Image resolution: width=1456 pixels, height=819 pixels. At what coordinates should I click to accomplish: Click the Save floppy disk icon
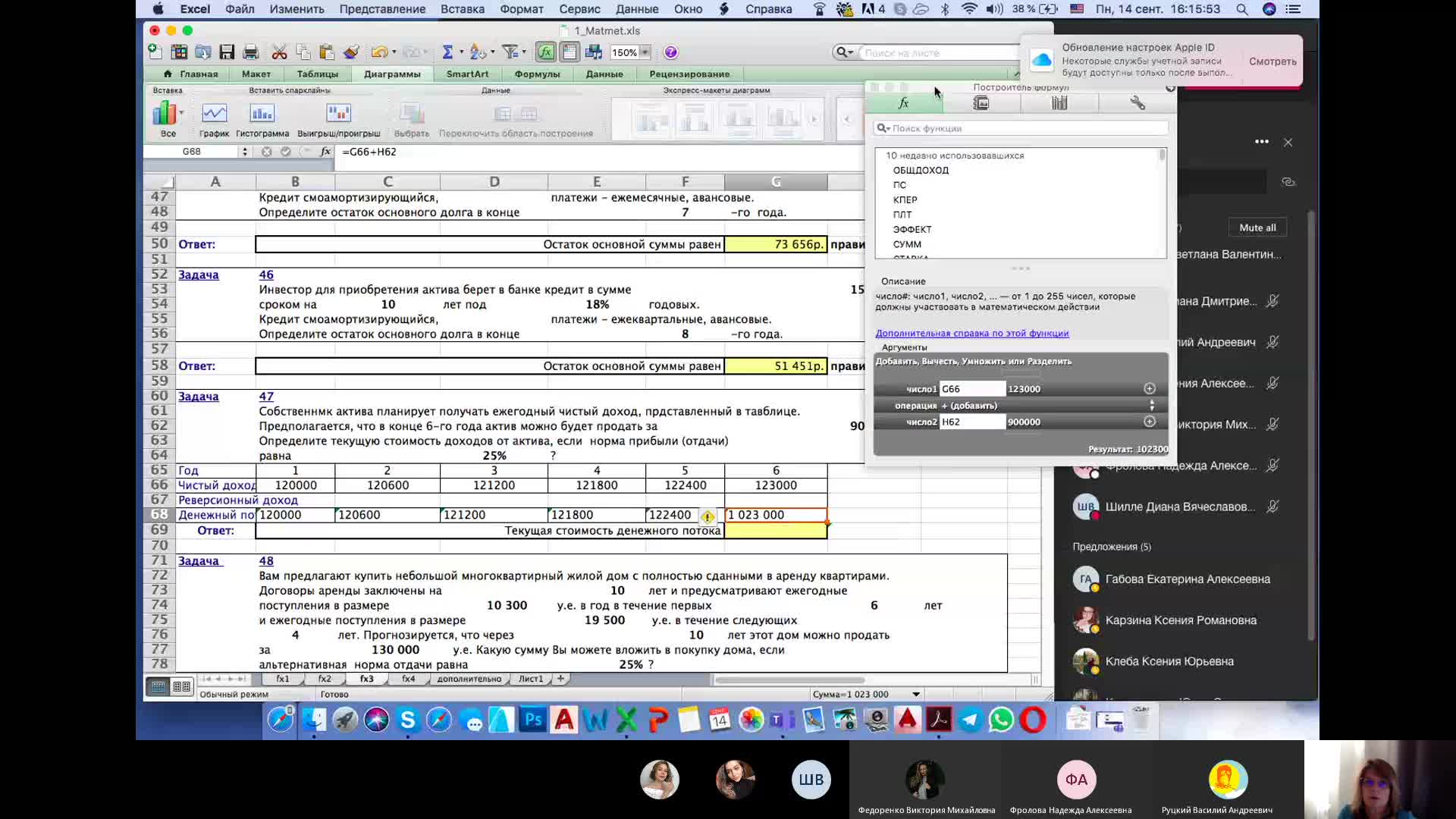click(227, 52)
